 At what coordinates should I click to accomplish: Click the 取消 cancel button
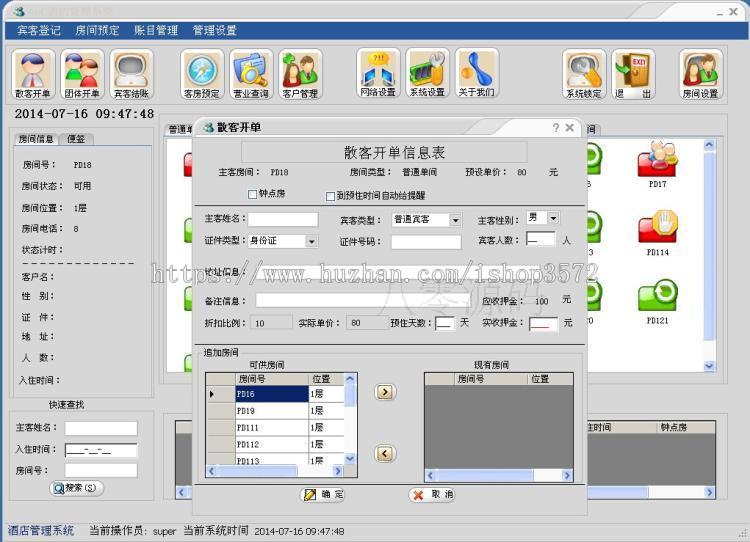click(432, 495)
